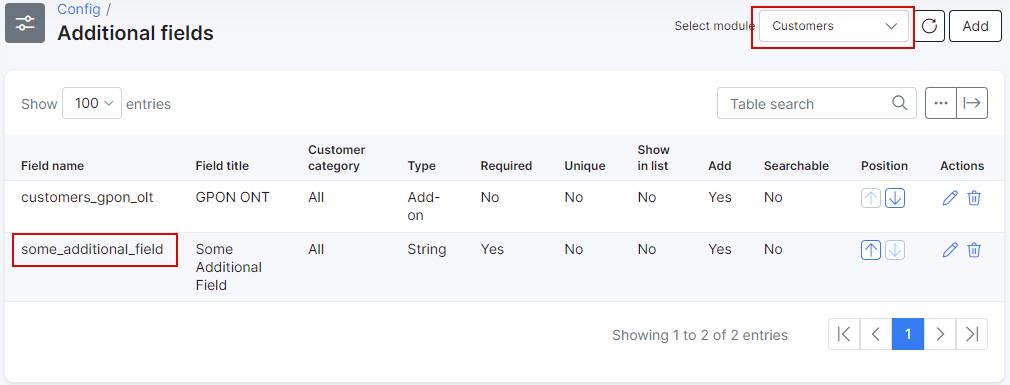Edit the some_additional_field row pencil icon

click(949, 250)
